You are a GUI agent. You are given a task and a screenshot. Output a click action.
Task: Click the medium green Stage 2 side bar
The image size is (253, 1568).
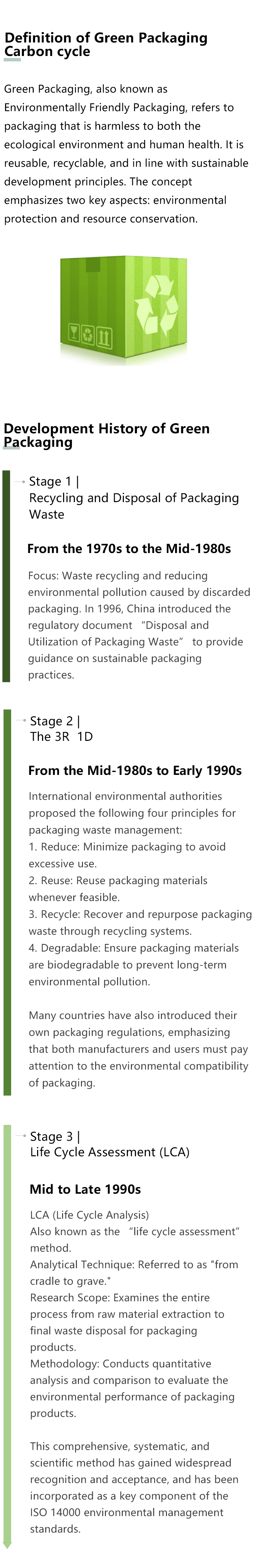click(x=7, y=901)
